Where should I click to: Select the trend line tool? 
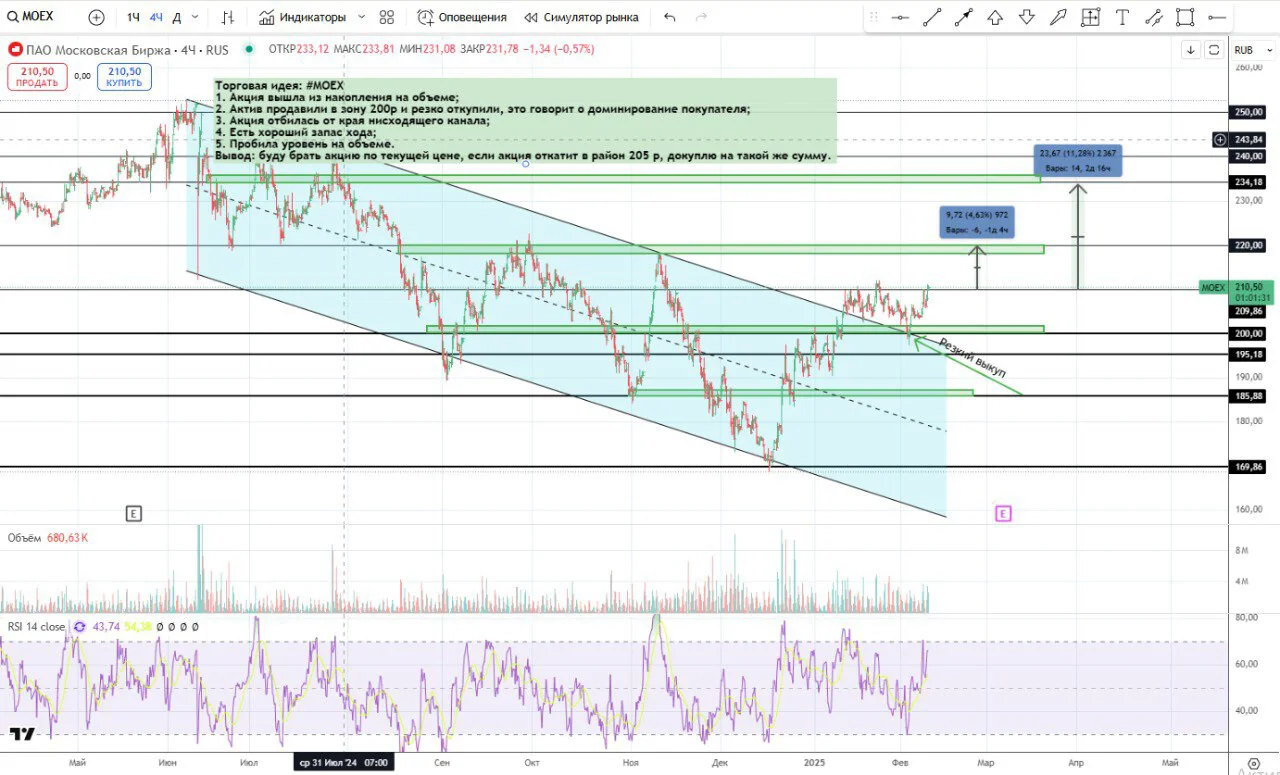pyautogui.click(x=932, y=17)
